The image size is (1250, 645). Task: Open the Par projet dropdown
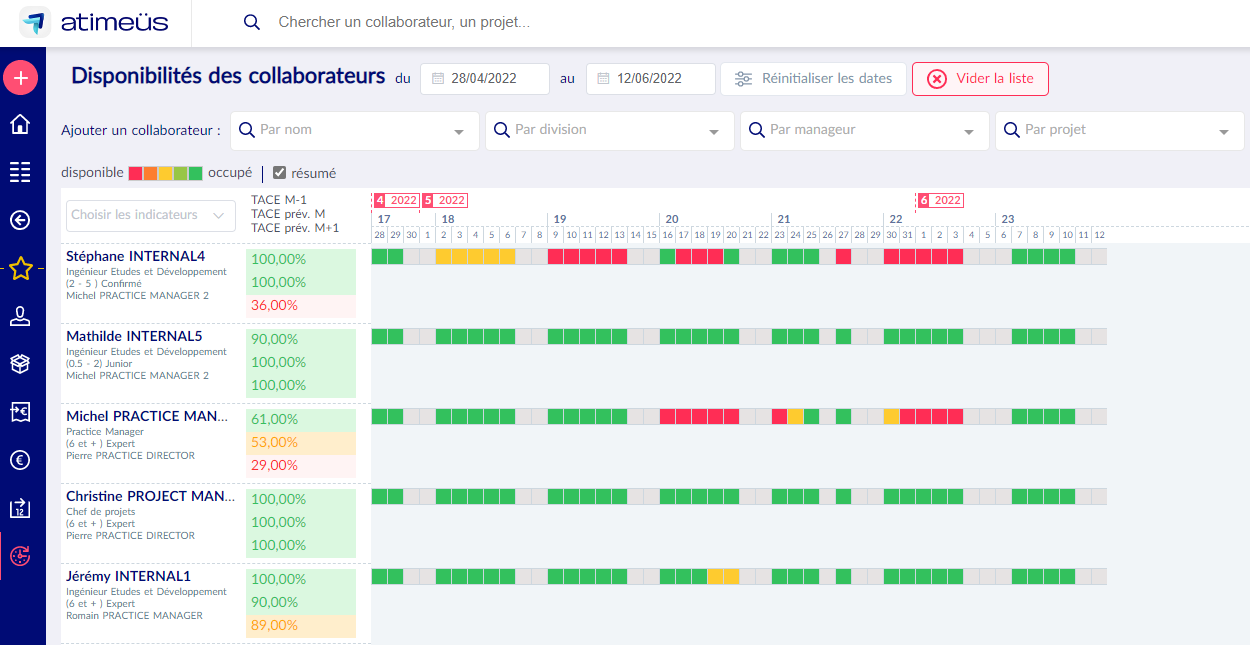[x=1120, y=131]
